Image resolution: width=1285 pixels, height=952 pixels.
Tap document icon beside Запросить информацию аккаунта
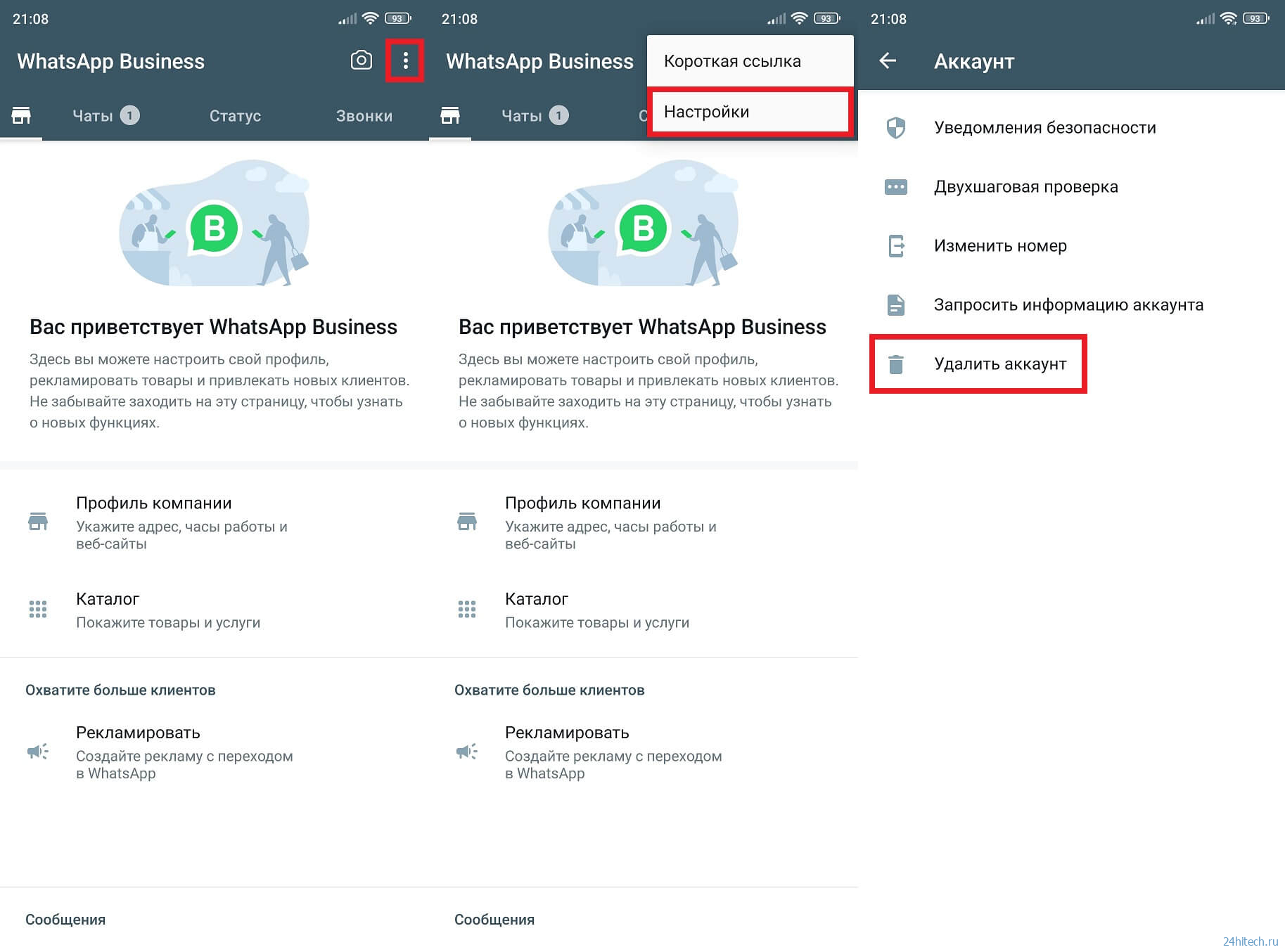[x=895, y=305]
